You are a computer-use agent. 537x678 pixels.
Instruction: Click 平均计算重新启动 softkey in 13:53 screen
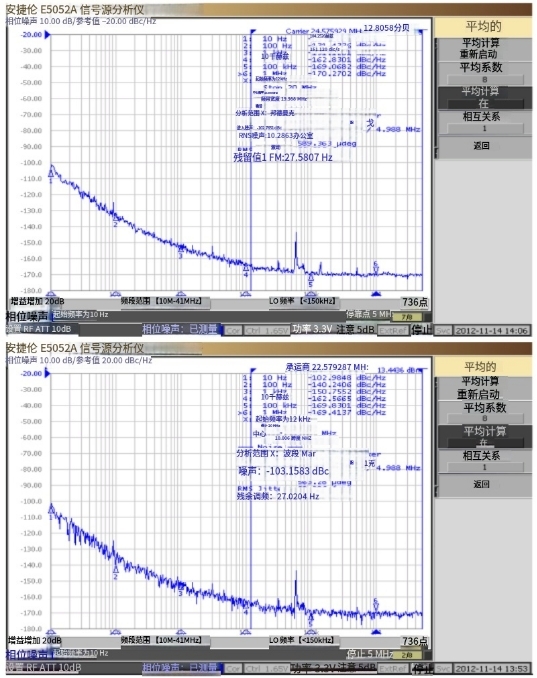point(483,388)
